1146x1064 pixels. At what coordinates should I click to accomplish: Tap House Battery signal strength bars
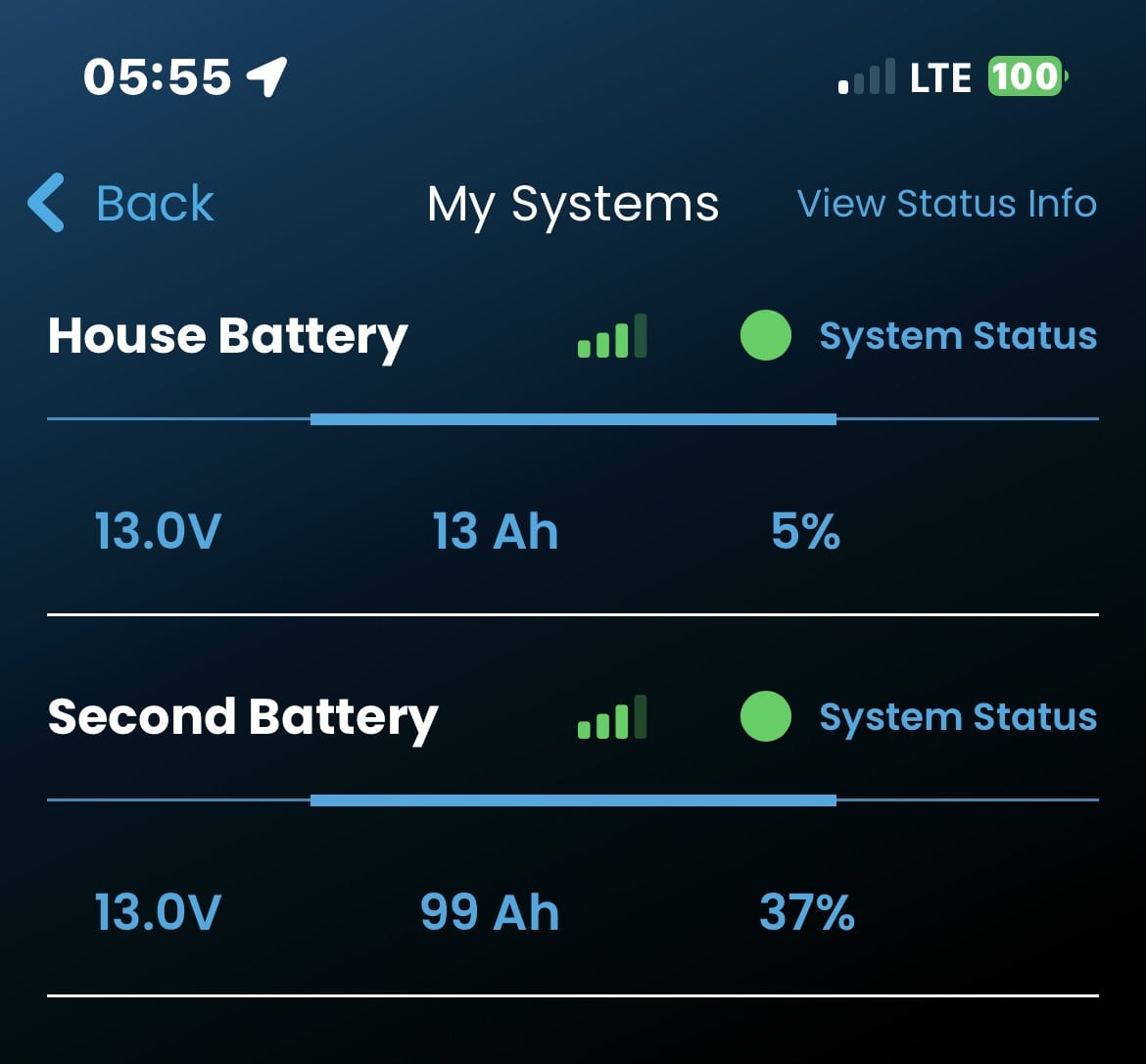(x=612, y=336)
